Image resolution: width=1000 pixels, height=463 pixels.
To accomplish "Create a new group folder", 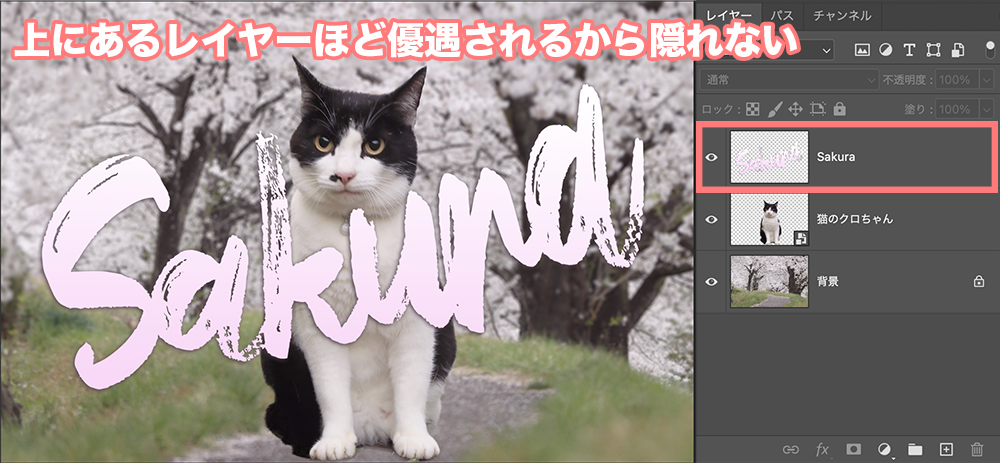I will [x=915, y=449].
